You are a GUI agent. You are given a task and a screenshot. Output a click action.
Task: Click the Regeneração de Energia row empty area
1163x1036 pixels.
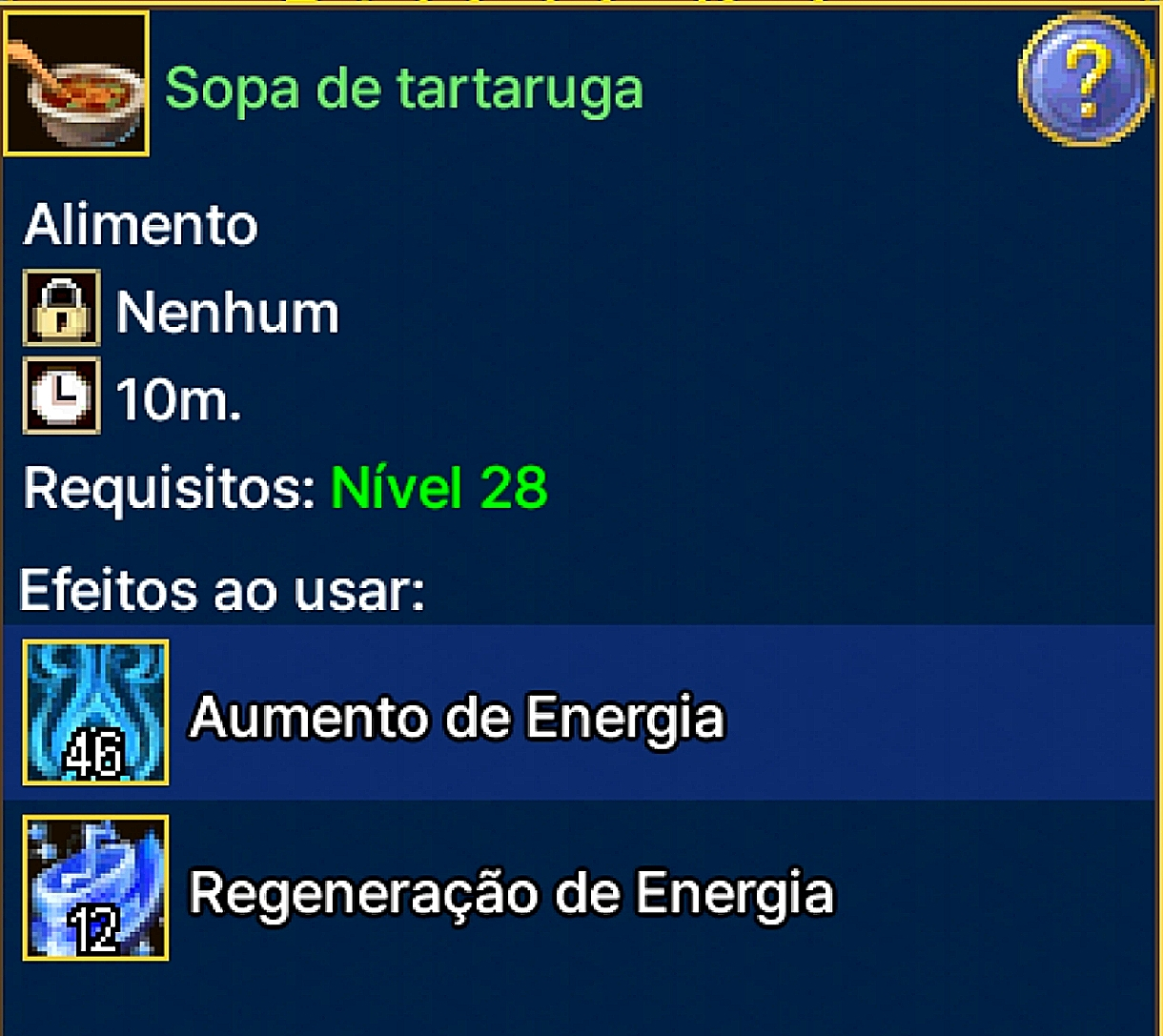coord(991,888)
